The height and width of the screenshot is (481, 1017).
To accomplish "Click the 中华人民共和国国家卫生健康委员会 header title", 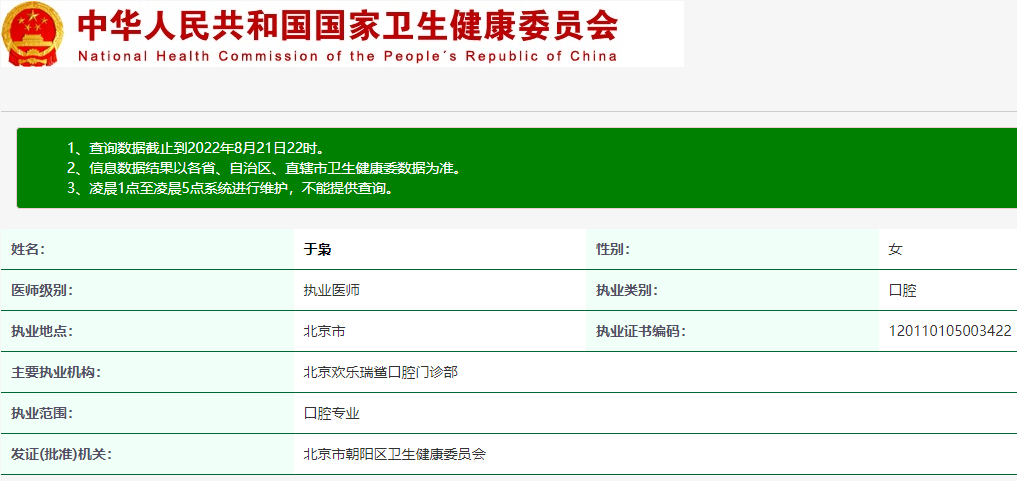I will (x=347, y=25).
